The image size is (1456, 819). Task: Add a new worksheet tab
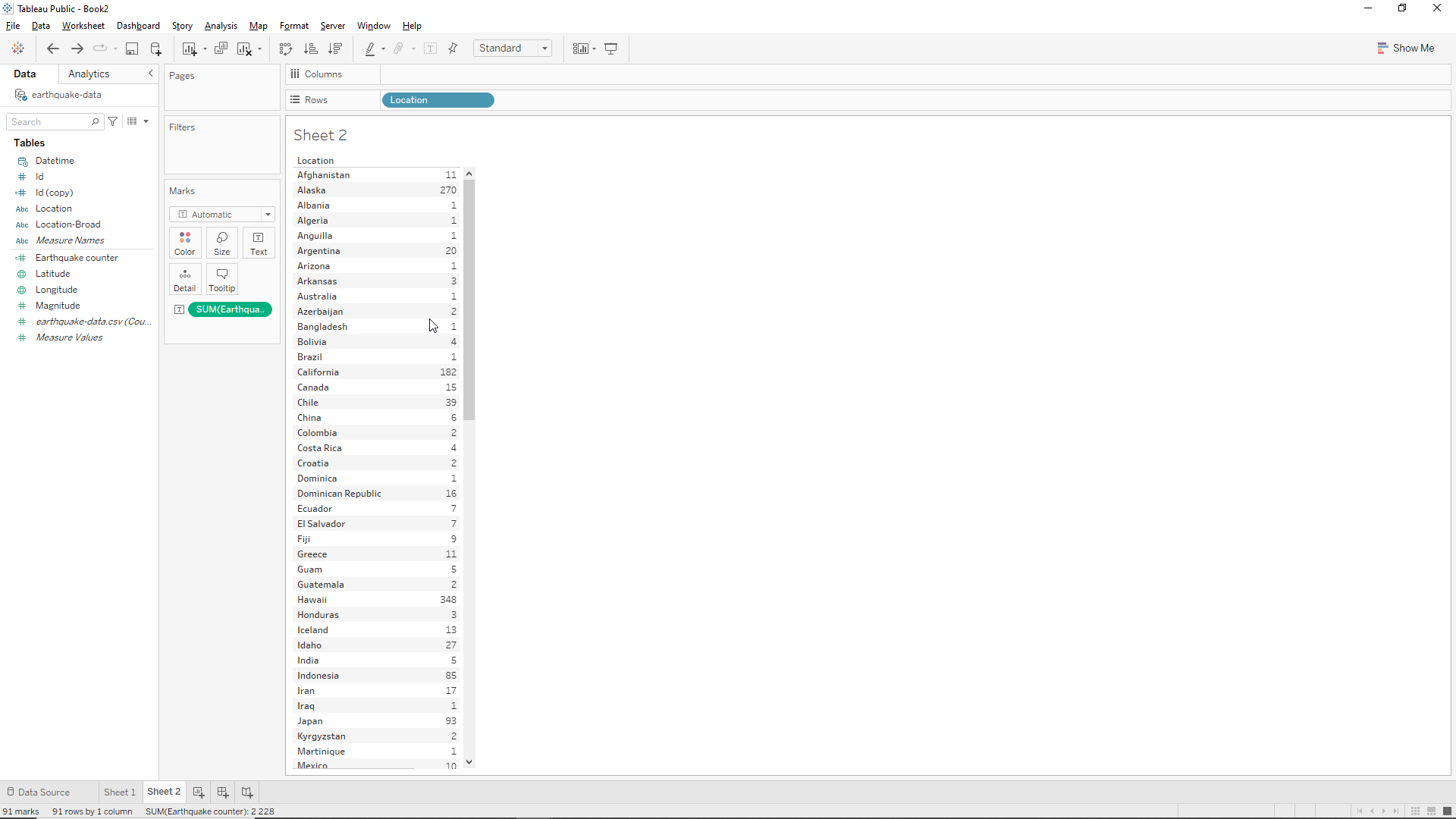199,792
